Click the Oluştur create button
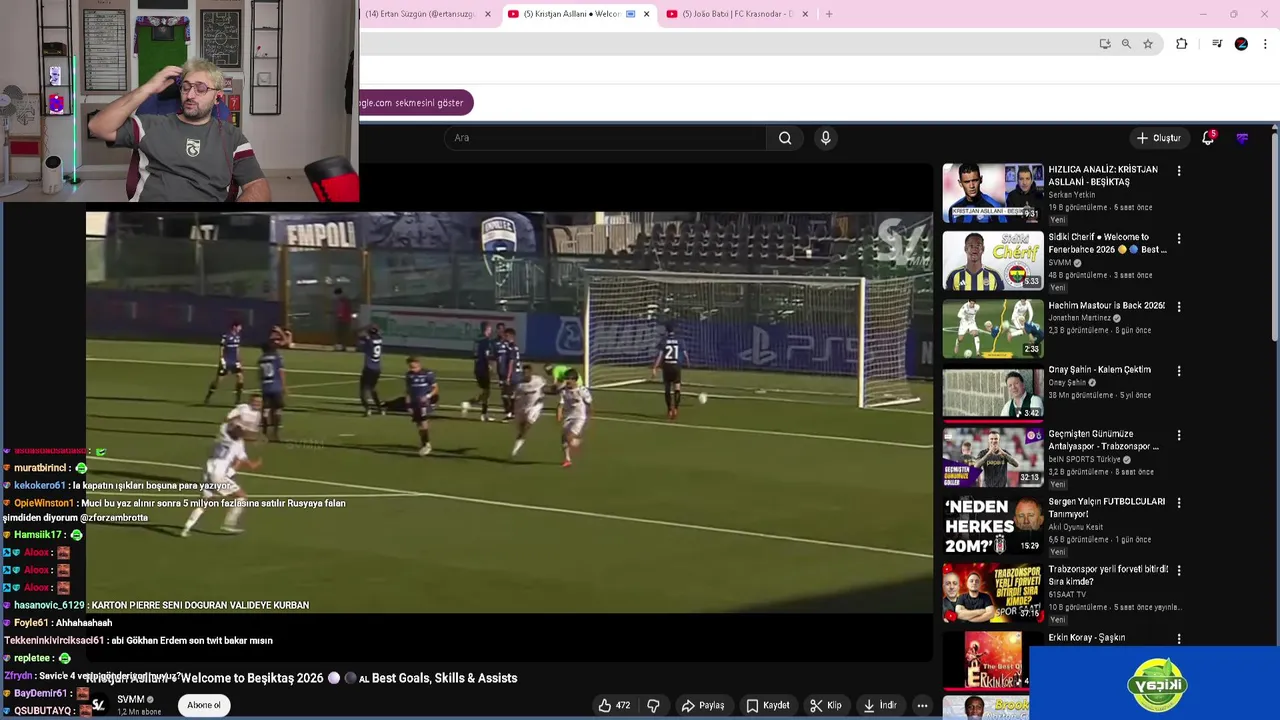The width and height of the screenshot is (1280, 720). (1159, 138)
